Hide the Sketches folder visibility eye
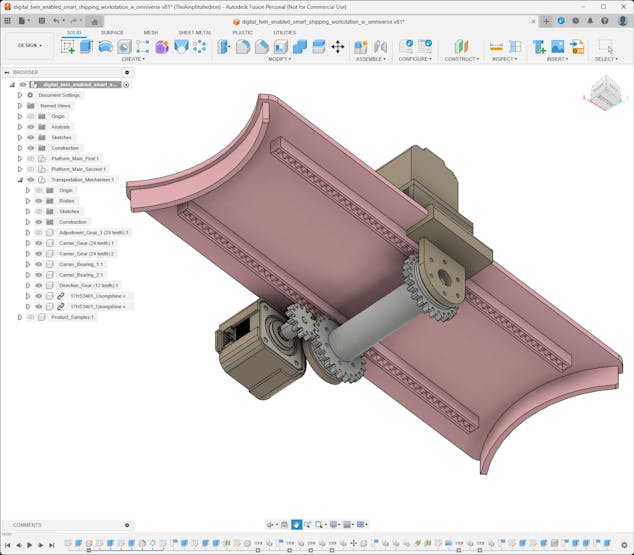Screen dimensions: 634x555 click(x=30, y=137)
